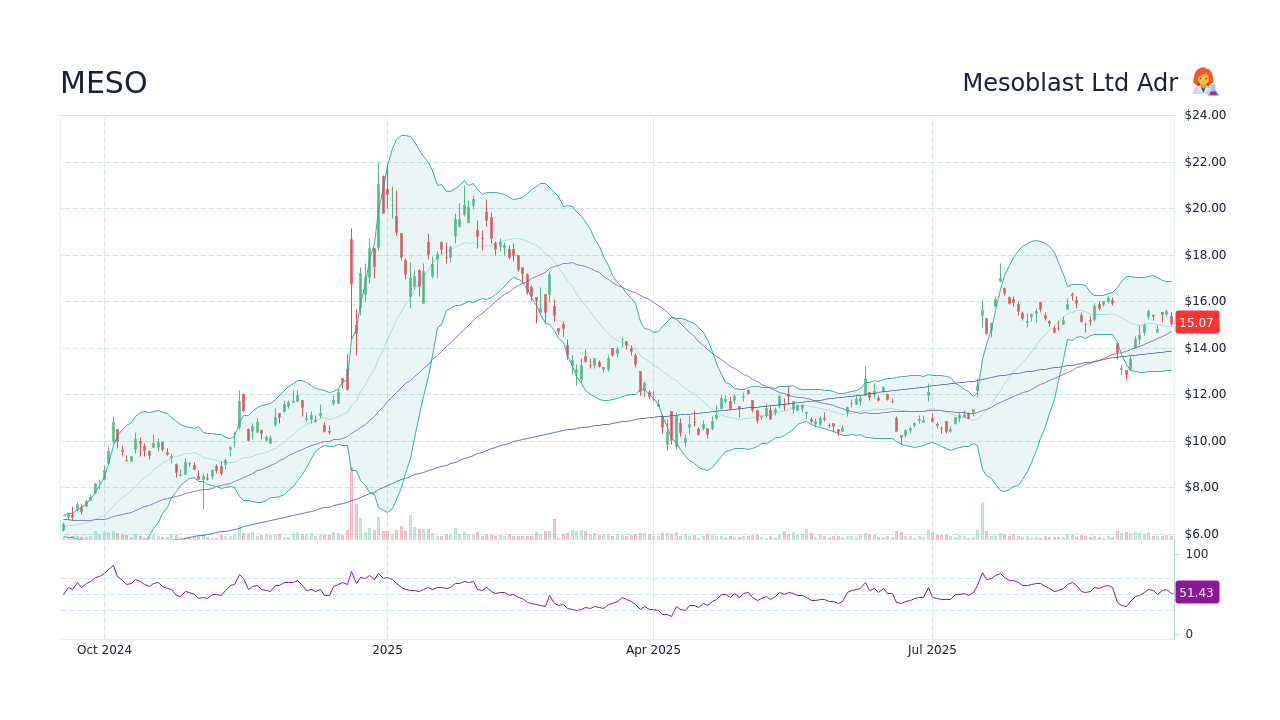Select the purple 51.43 indicator badge
The image size is (1280, 720).
point(1197,593)
